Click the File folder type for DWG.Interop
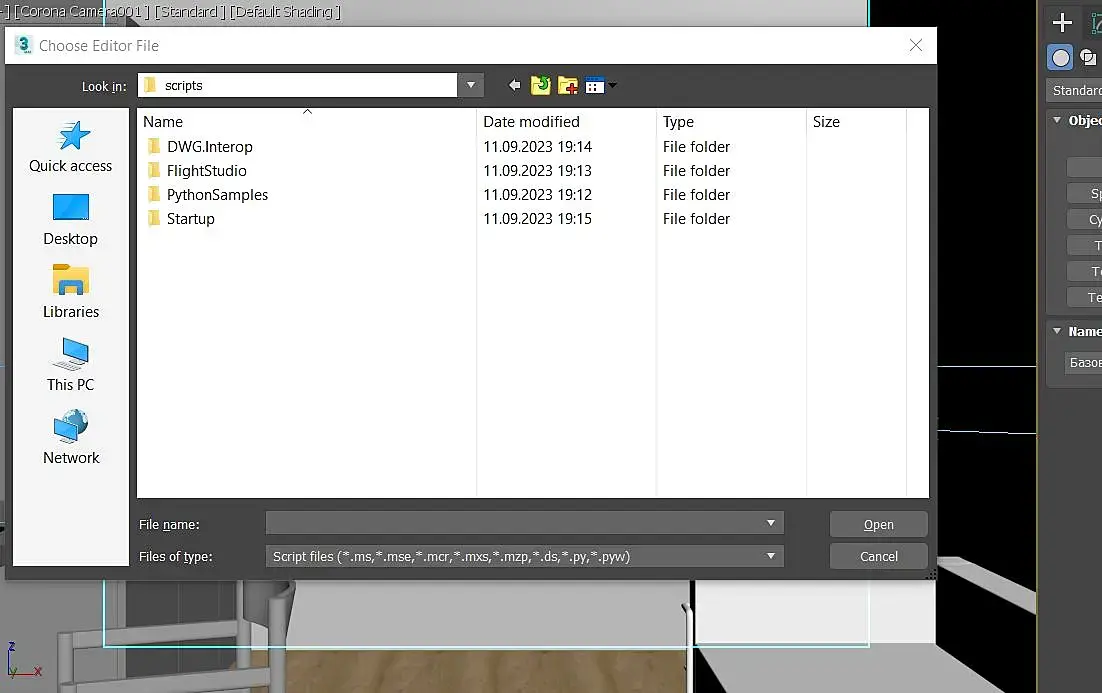This screenshot has width=1102, height=693. [696, 147]
